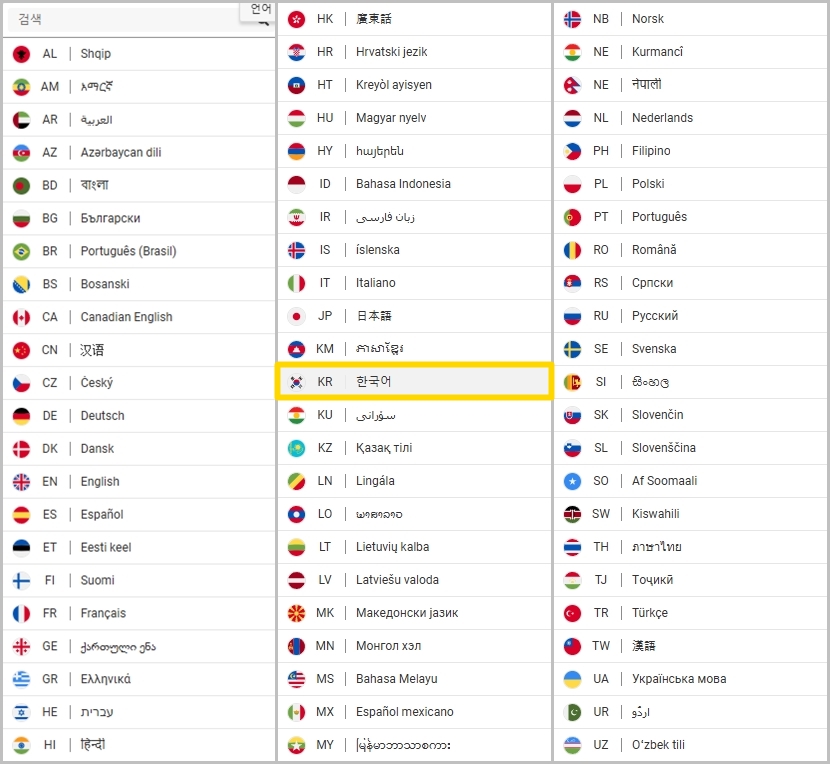
Task: Select Deutsch from the language list
Action: tap(139, 416)
